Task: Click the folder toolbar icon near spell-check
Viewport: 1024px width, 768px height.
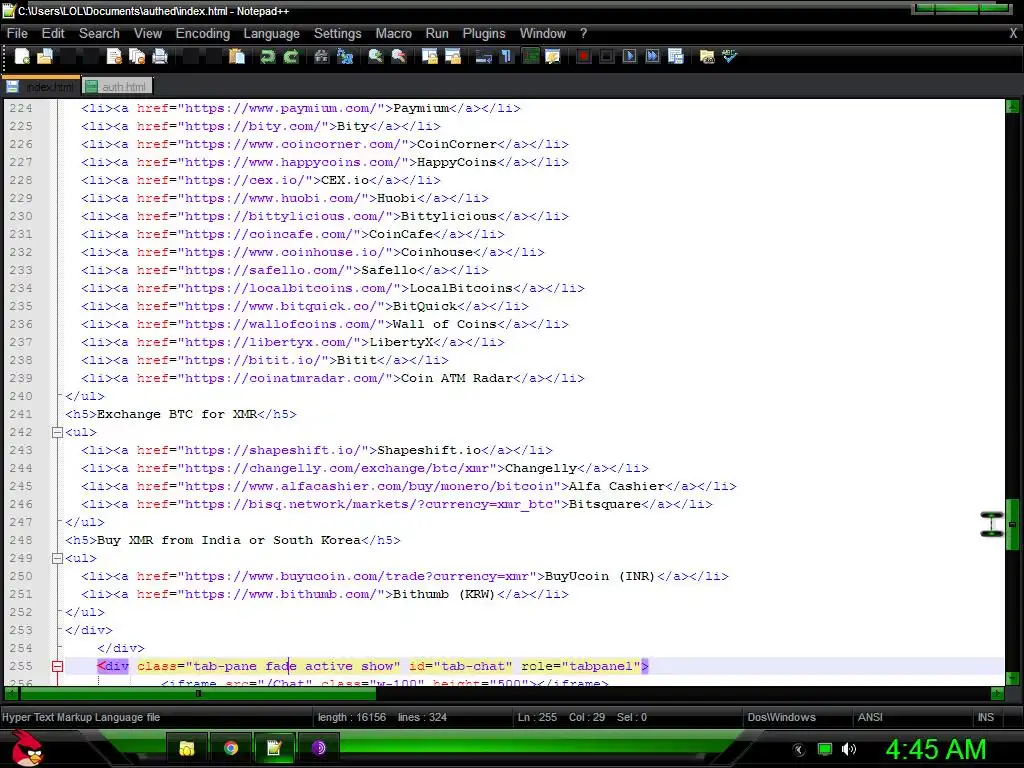Action: pyautogui.click(x=707, y=57)
